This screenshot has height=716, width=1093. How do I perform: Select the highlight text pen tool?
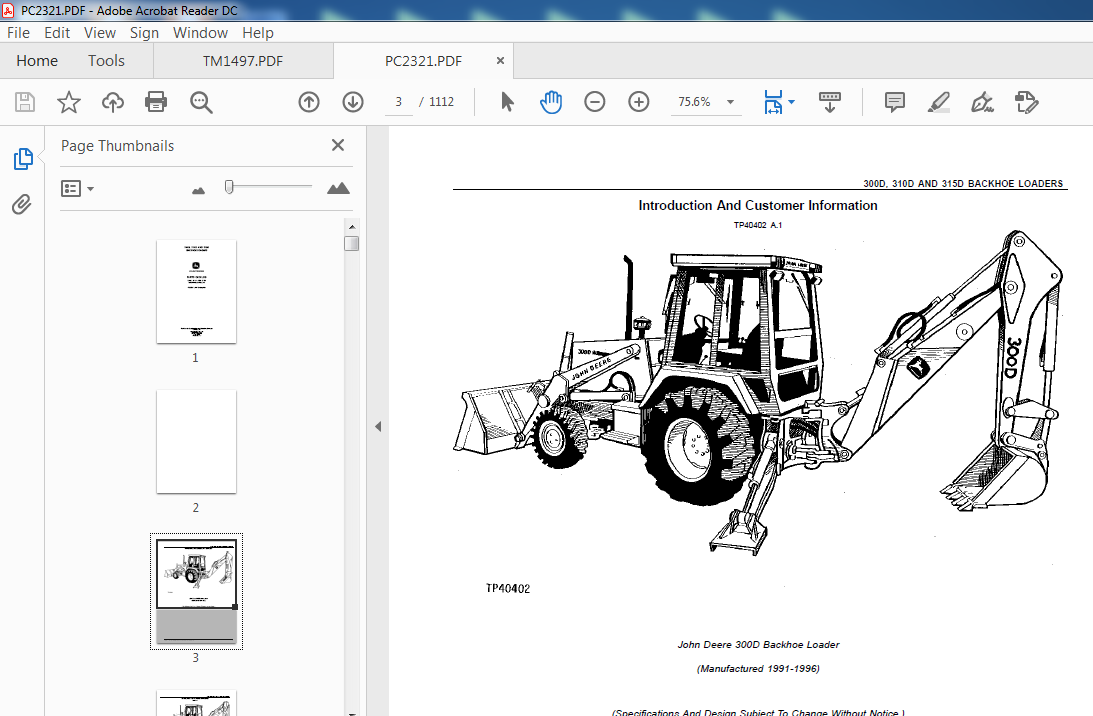pyautogui.click(x=938, y=102)
